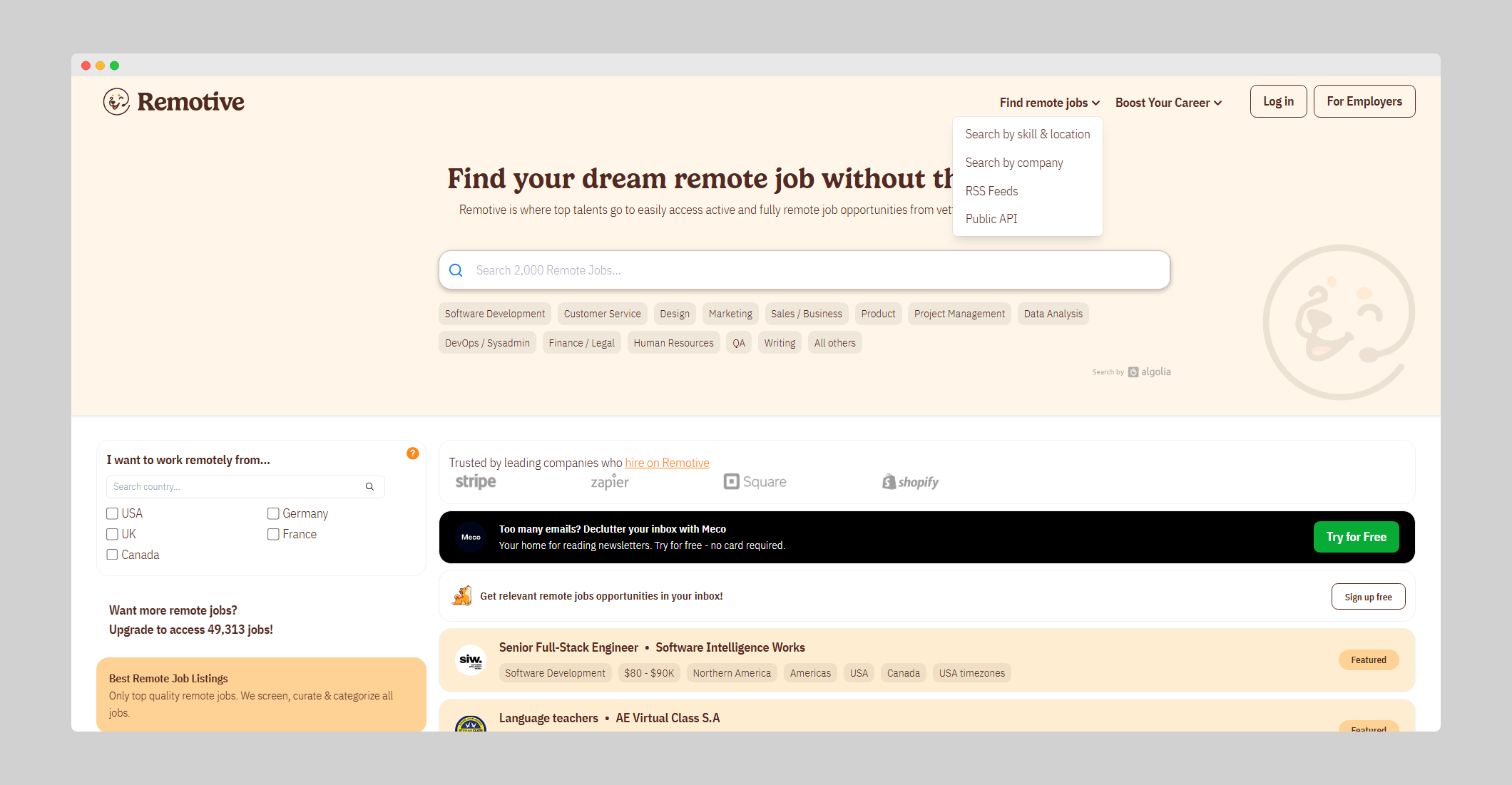Collapse the Find remote jobs dropdown

click(x=1050, y=103)
